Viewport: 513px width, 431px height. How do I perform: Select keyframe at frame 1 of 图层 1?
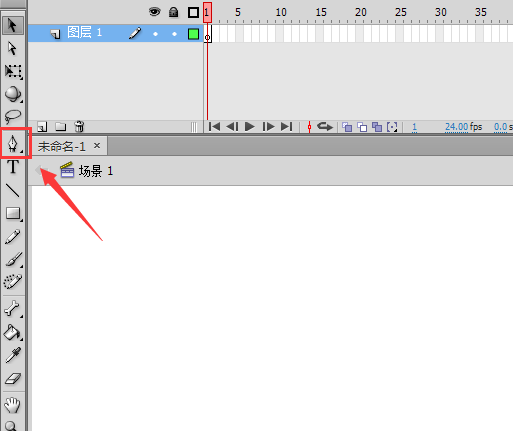pos(207,34)
